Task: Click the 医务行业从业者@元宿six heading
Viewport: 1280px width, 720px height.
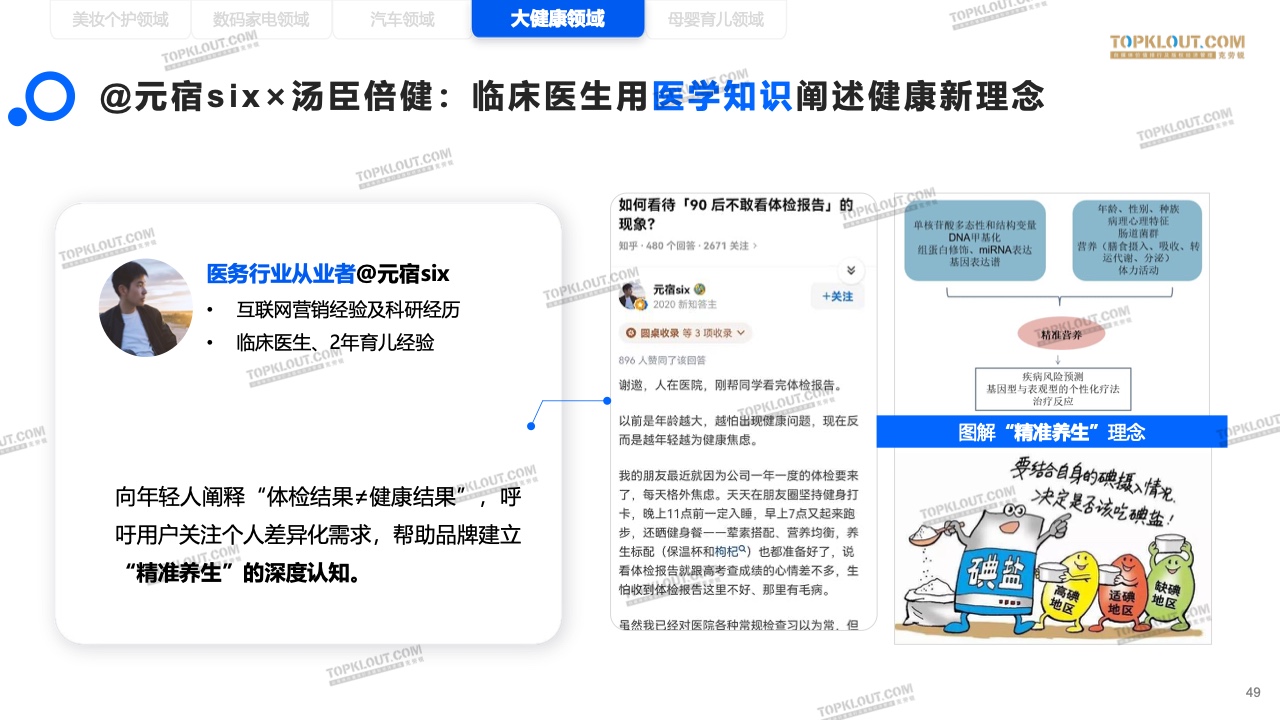Action: 328,274
